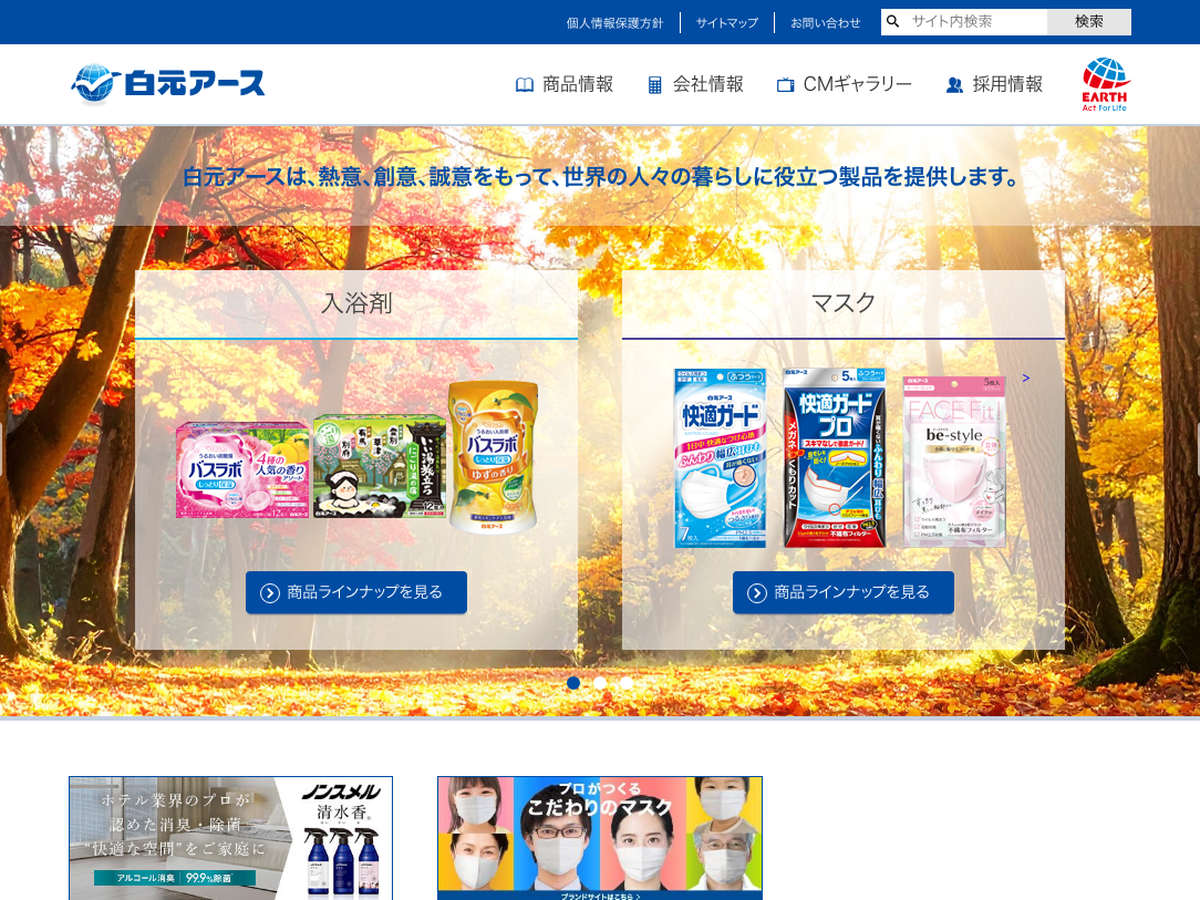Screen dimensions: 1200x900
Task: Open the 商品情報 menu
Action: pyautogui.click(x=565, y=85)
